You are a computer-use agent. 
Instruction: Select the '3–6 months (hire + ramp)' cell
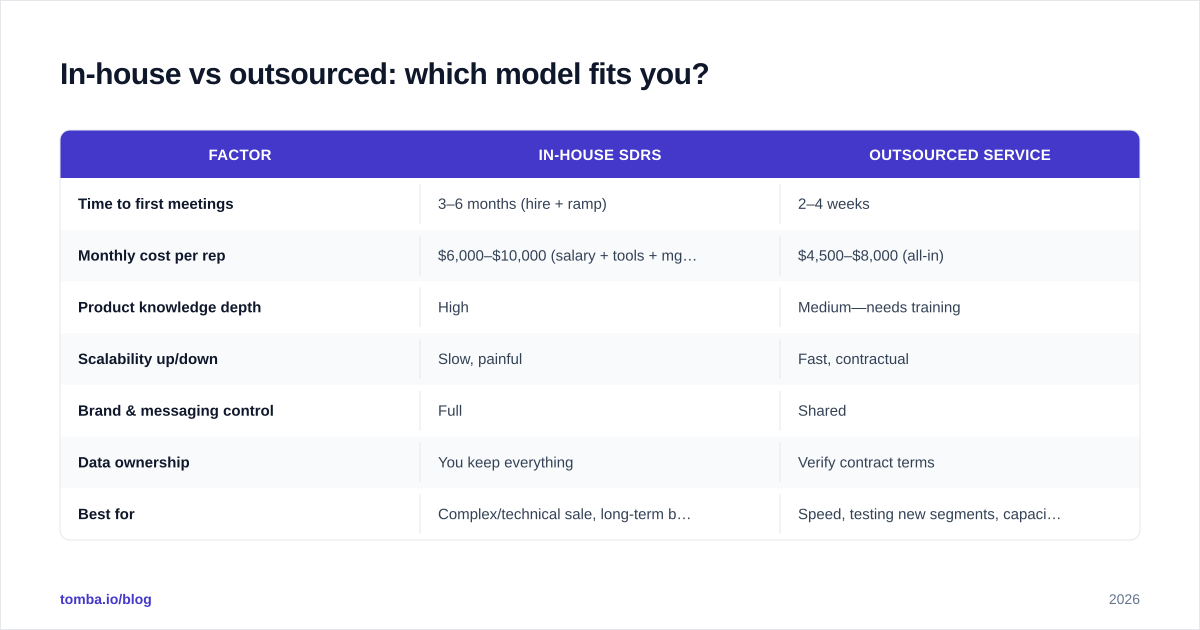600,204
